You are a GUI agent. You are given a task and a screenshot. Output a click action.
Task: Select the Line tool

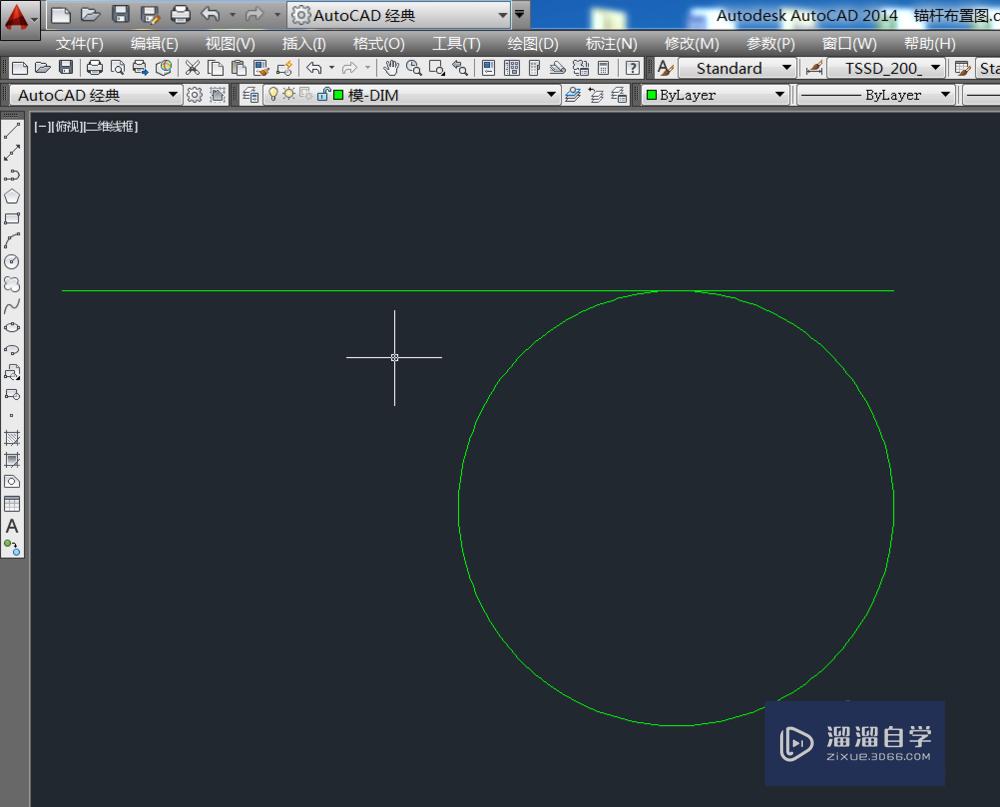point(12,130)
